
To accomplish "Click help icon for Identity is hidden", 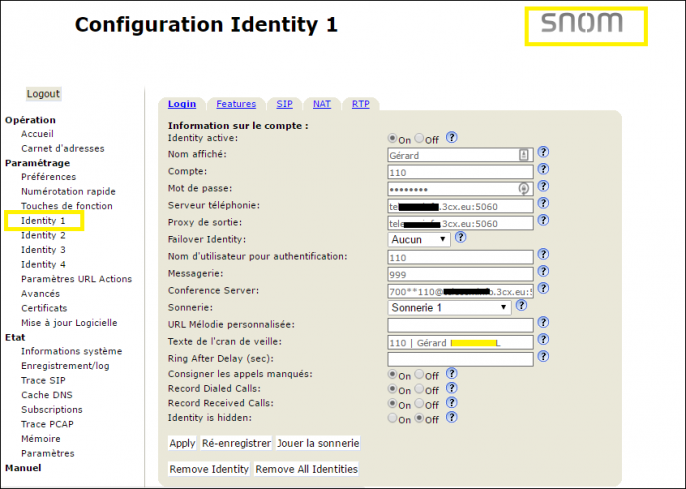I will tap(452, 417).
